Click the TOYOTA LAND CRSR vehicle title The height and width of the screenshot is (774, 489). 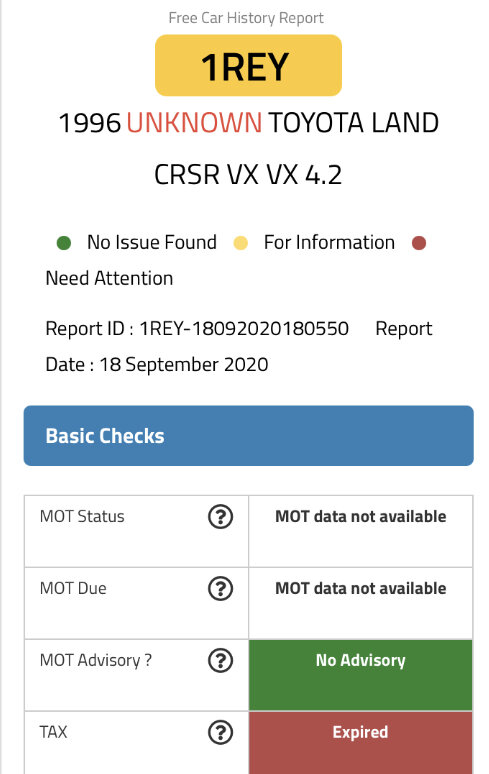tap(248, 148)
